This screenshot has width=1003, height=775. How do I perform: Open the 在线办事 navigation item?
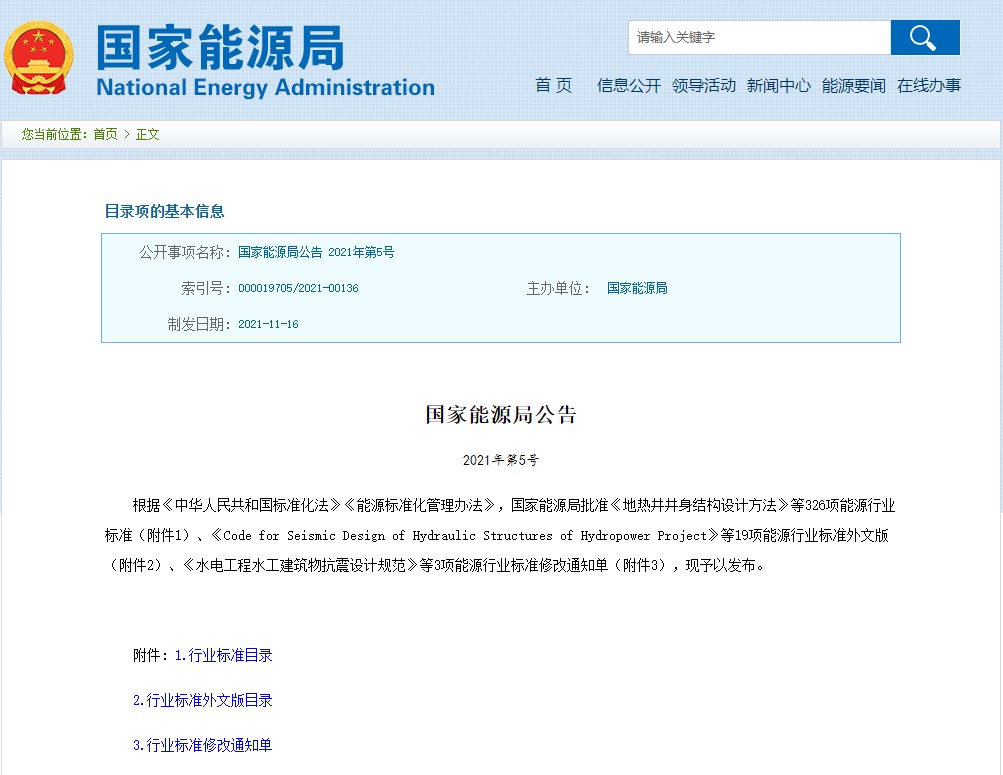click(929, 86)
